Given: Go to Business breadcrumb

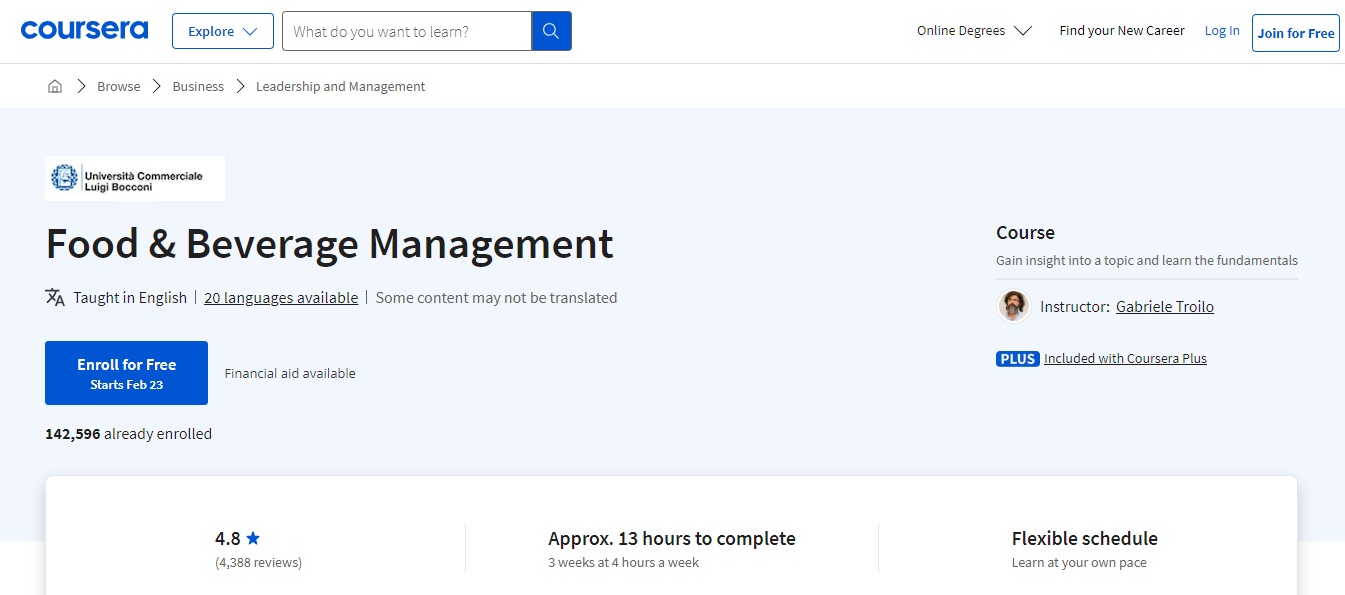Looking at the screenshot, I should [198, 86].
